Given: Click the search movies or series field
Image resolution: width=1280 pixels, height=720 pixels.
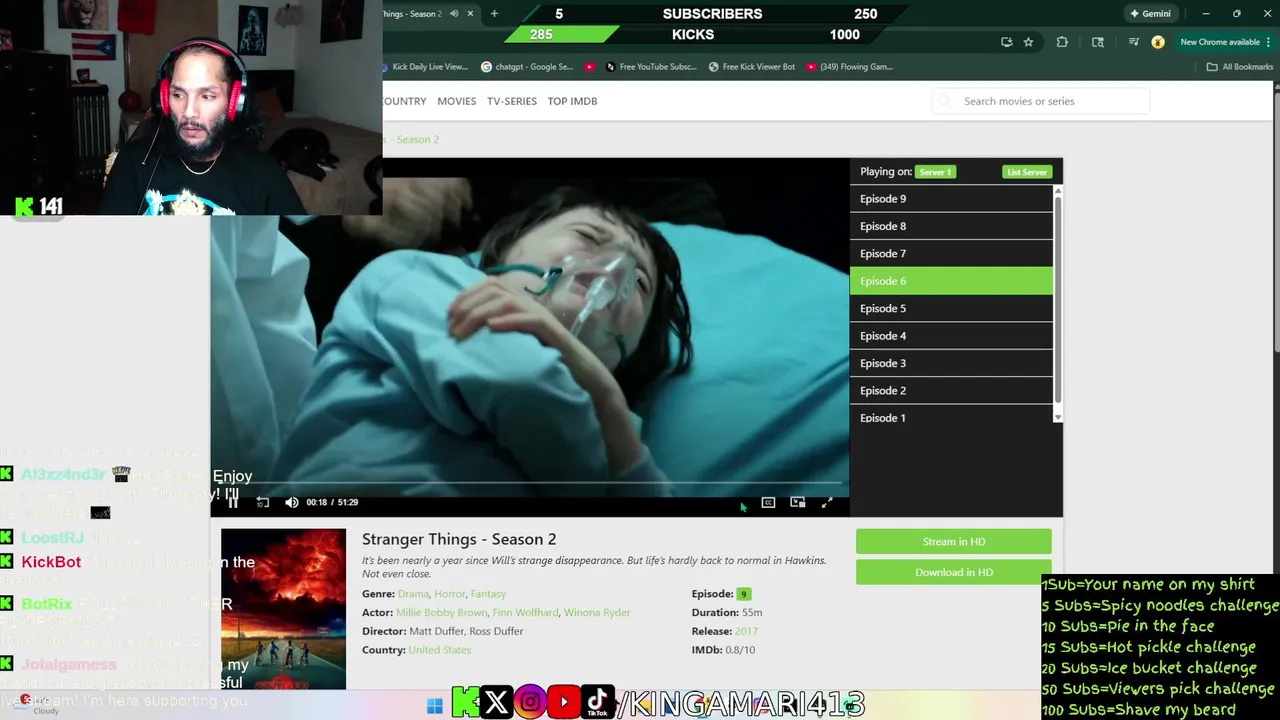Looking at the screenshot, I should (x=1041, y=101).
